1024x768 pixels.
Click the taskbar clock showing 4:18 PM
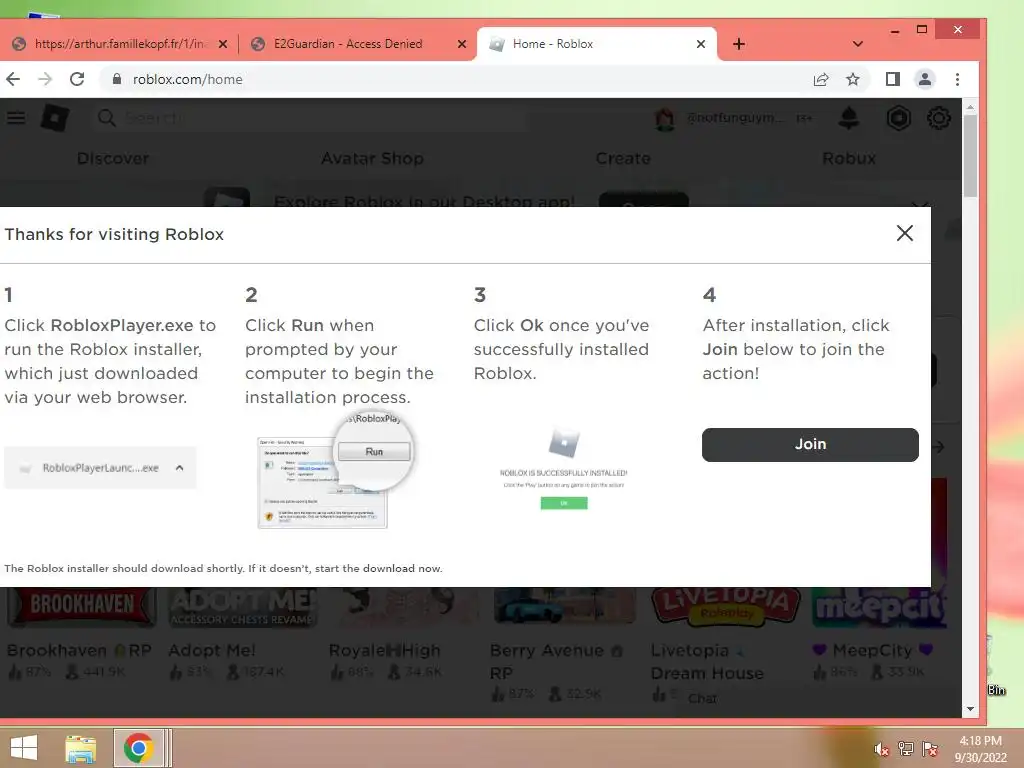(x=980, y=749)
